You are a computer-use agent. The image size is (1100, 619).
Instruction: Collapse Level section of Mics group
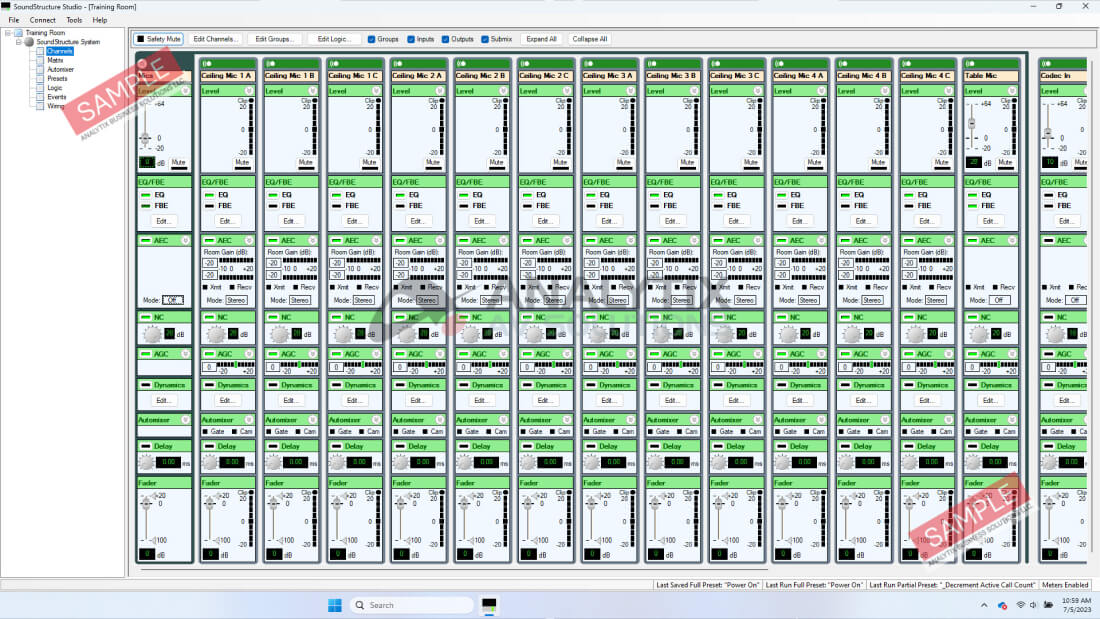185,91
